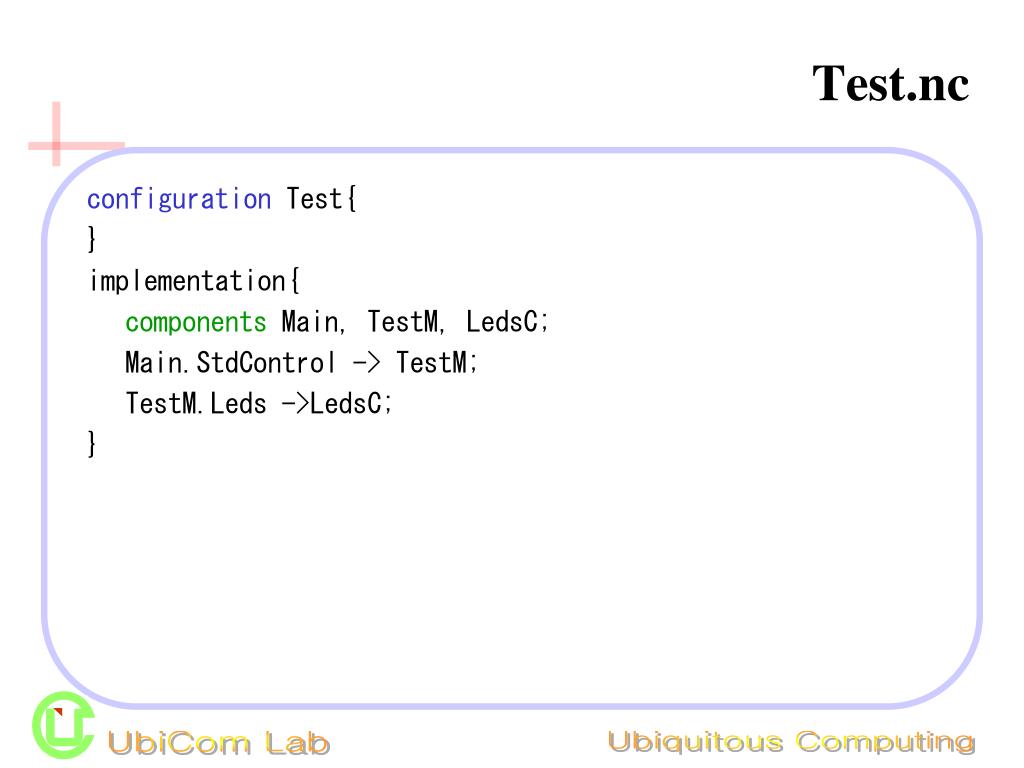Click TestM in the components list
This screenshot has width=1024, height=768.
(402, 321)
